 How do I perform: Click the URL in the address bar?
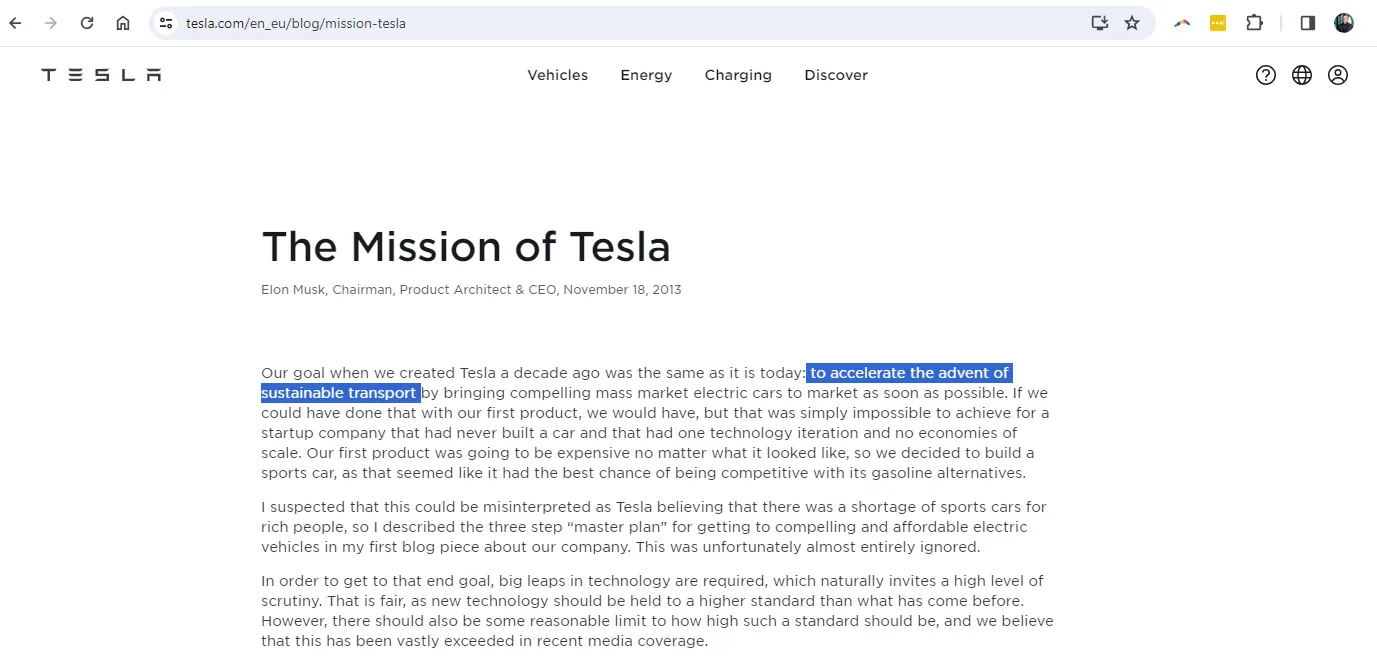(x=296, y=23)
